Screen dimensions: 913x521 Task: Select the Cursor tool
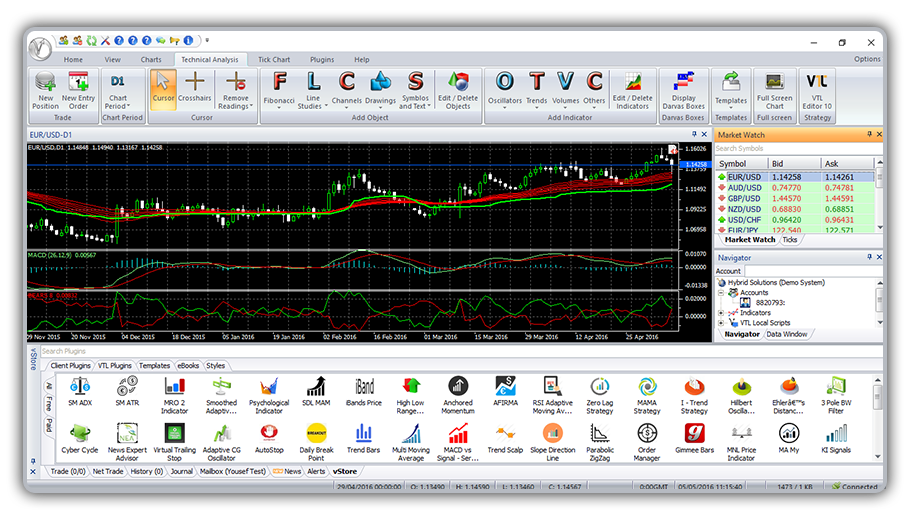[x=163, y=89]
